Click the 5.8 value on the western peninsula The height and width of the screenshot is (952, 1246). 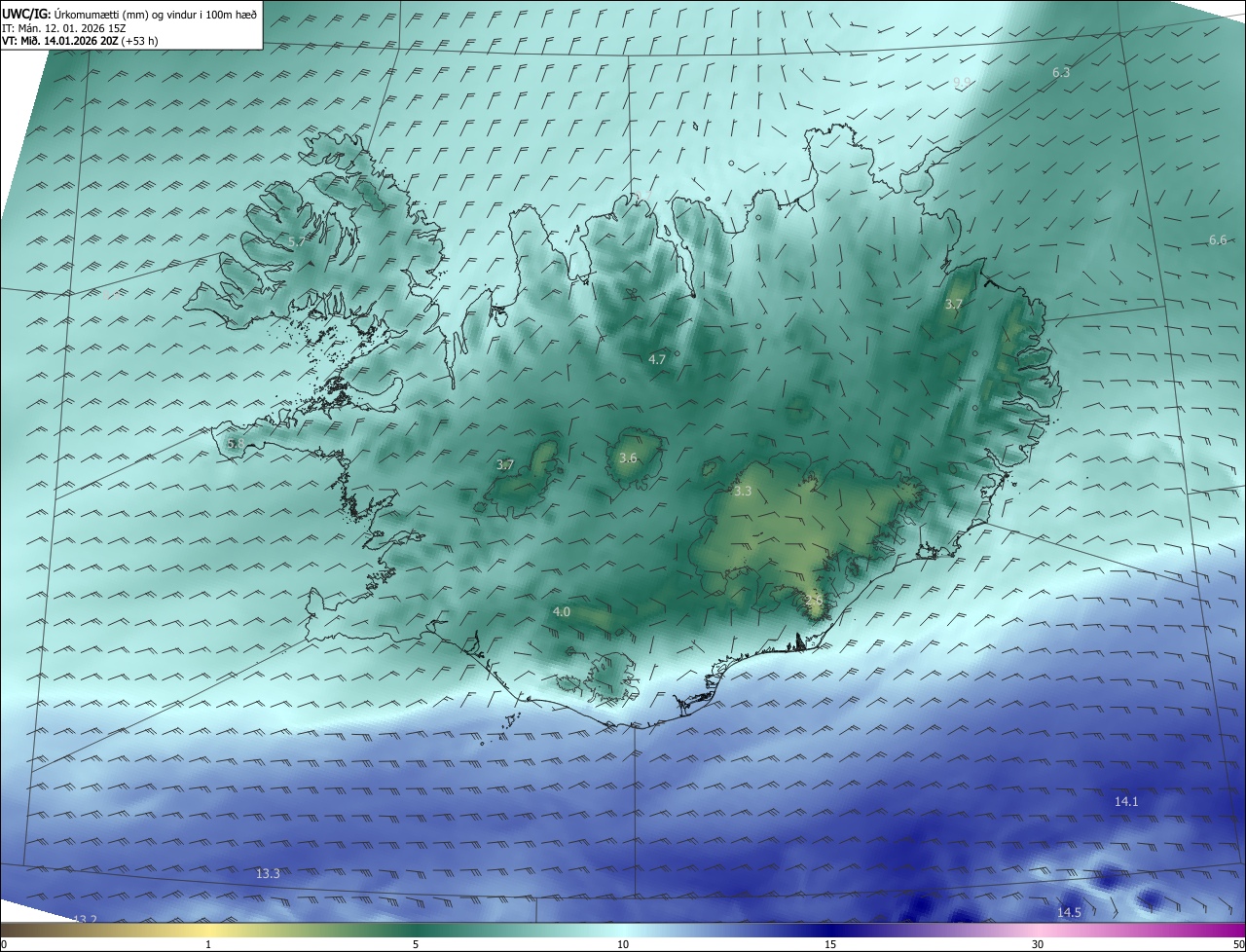click(x=236, y=444)
